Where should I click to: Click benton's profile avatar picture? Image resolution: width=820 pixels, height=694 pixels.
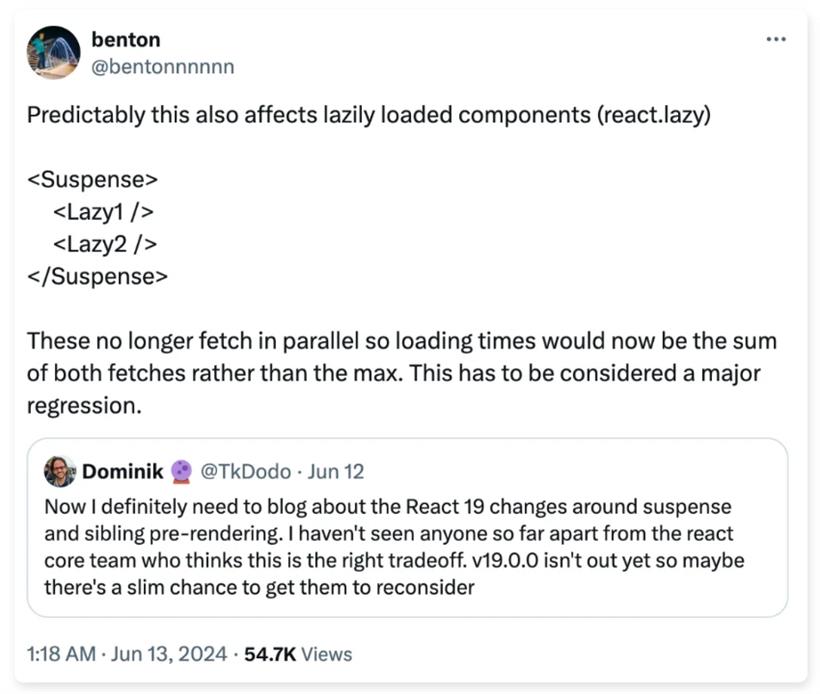53,52
